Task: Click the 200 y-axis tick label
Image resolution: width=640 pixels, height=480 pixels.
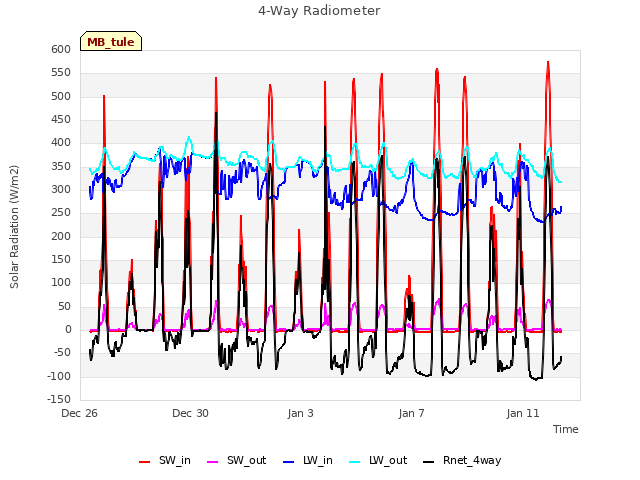Action: coord(61,236)
